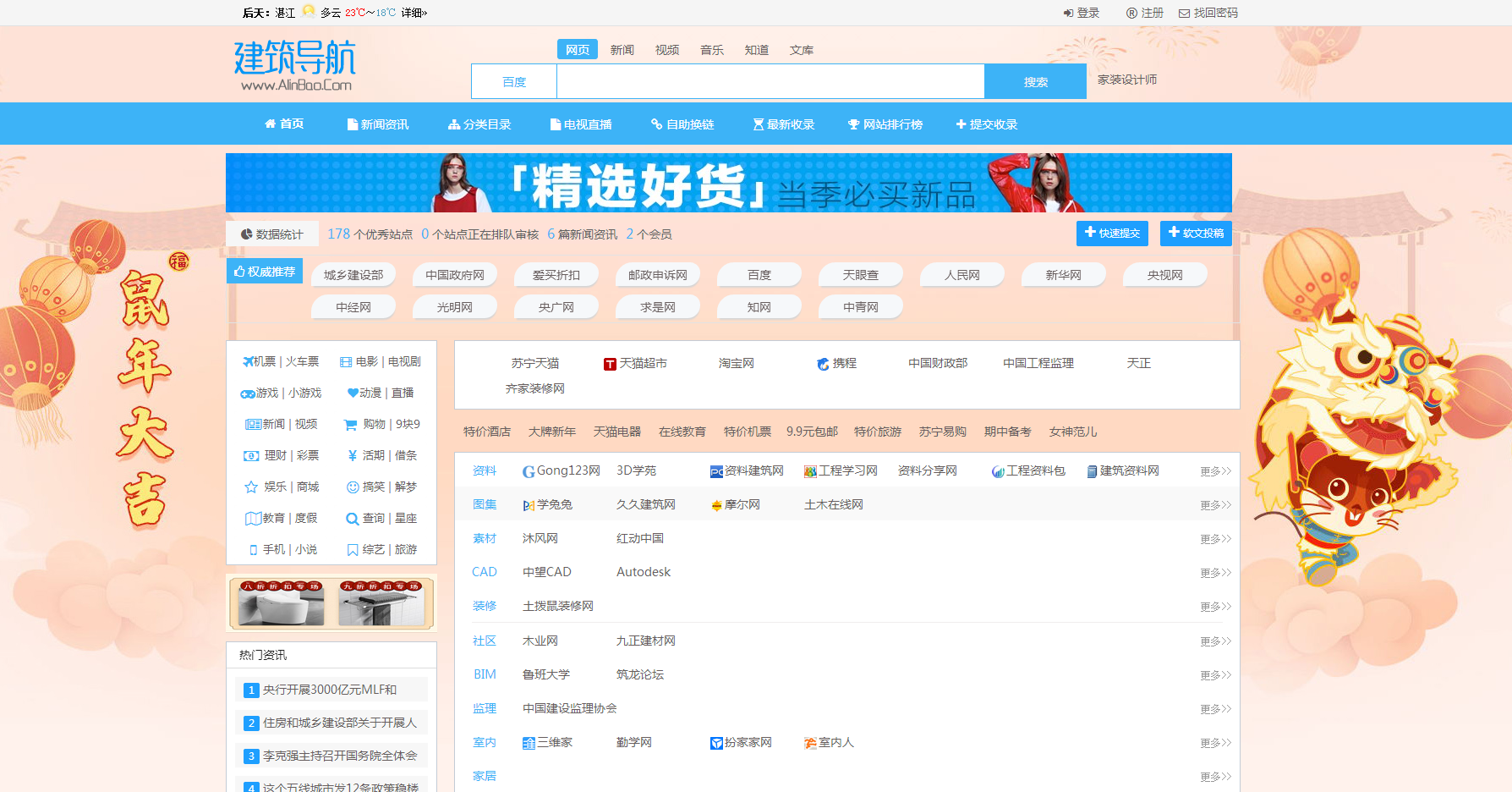Click the thumbs-up icon on 权威推荐

(239, 272)
